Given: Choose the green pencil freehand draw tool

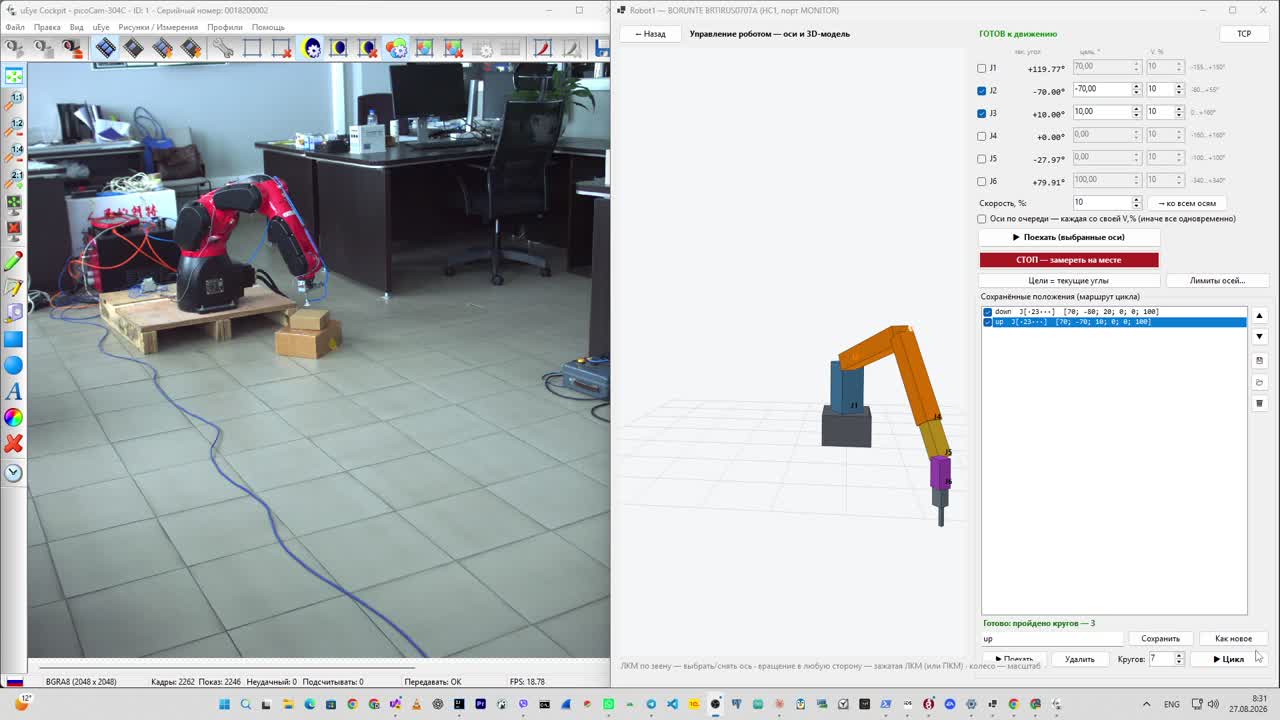Looking at the screenshot, I should (x=14, y=261).
